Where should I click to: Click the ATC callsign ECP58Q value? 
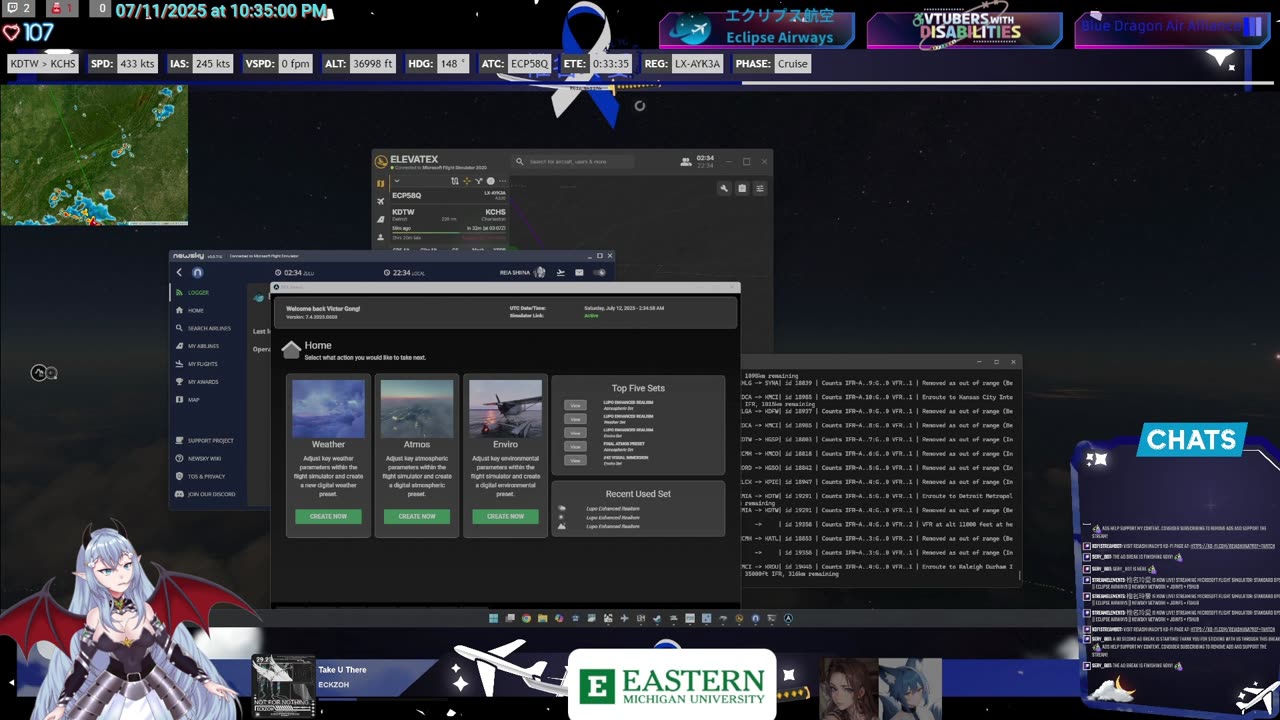pos(529,63)
